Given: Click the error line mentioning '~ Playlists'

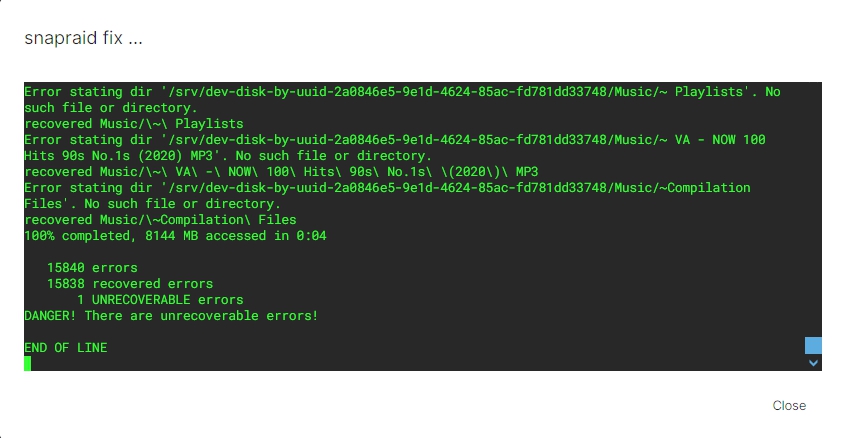Looking at the screenshot, I should click(x=402, y=92).
